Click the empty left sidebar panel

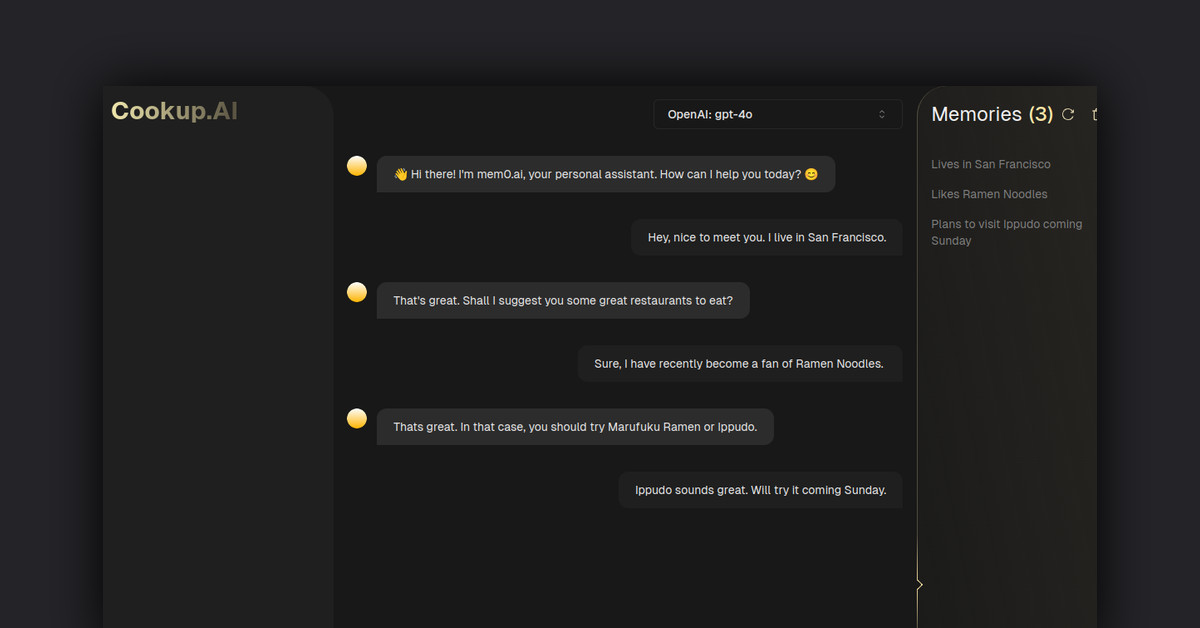(x=218, y=380)
